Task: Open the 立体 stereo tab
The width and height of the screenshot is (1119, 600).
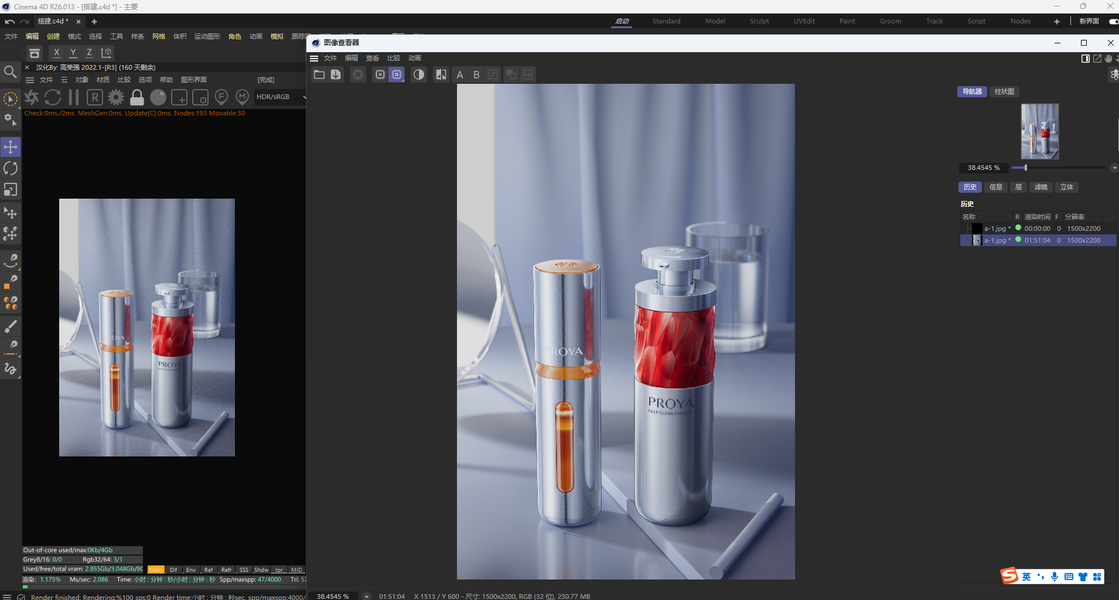Action: click(1066, 187)
